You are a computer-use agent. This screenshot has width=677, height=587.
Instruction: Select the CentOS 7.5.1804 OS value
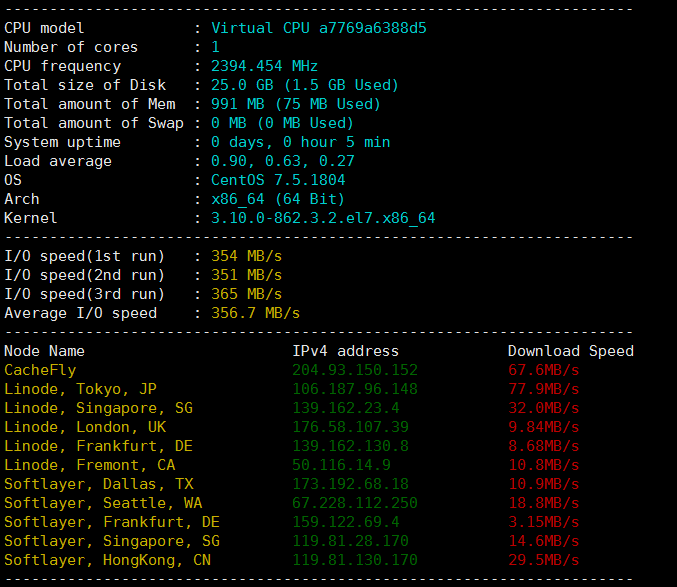(278, 180)
